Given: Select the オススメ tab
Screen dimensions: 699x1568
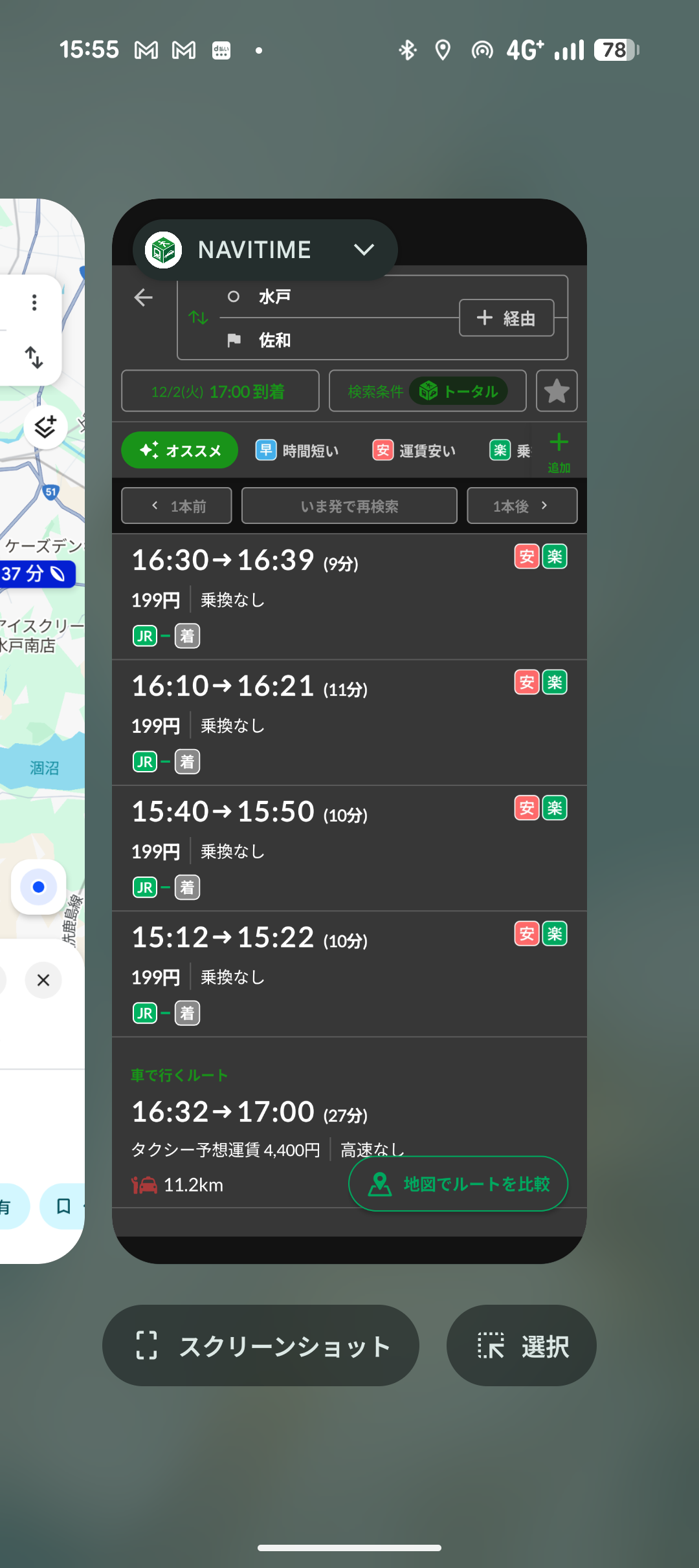Looking at the screenshot, I should [179, 450].
